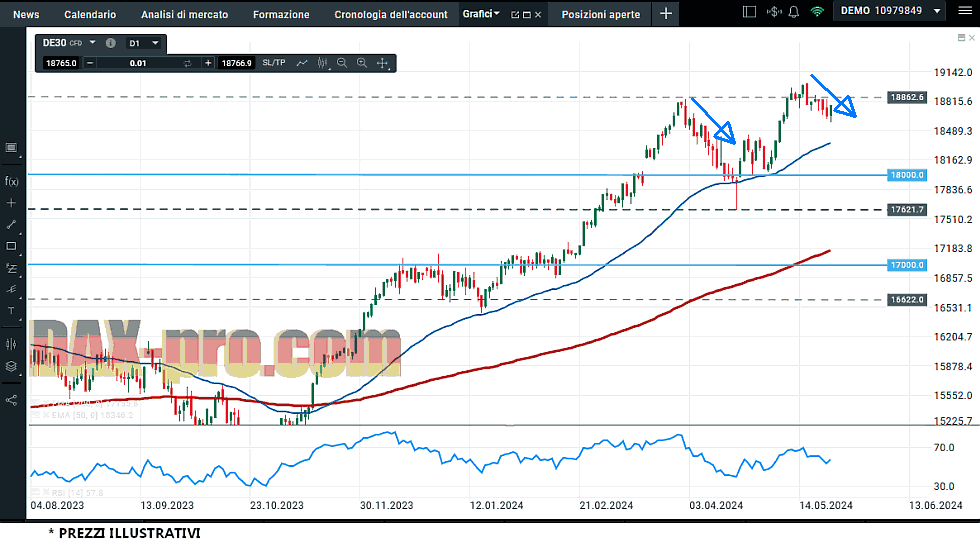
Task: Zoom in the chart
Action: [x=362, y=63]
